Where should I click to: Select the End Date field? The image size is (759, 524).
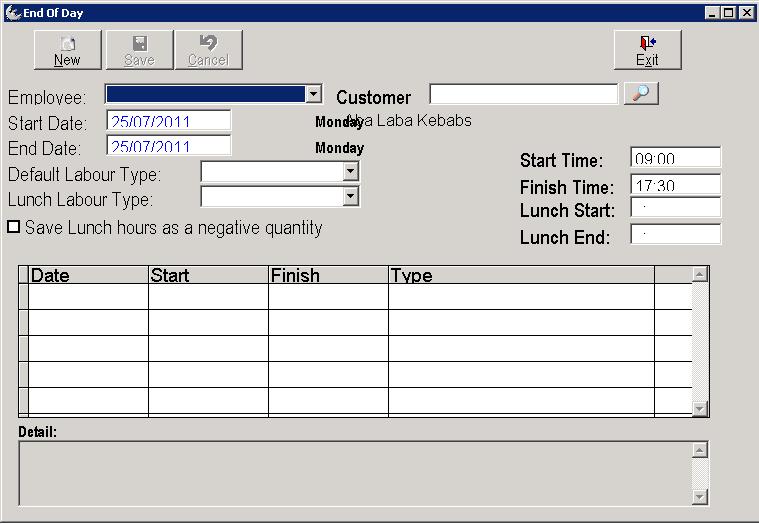(x=169, y=146)
